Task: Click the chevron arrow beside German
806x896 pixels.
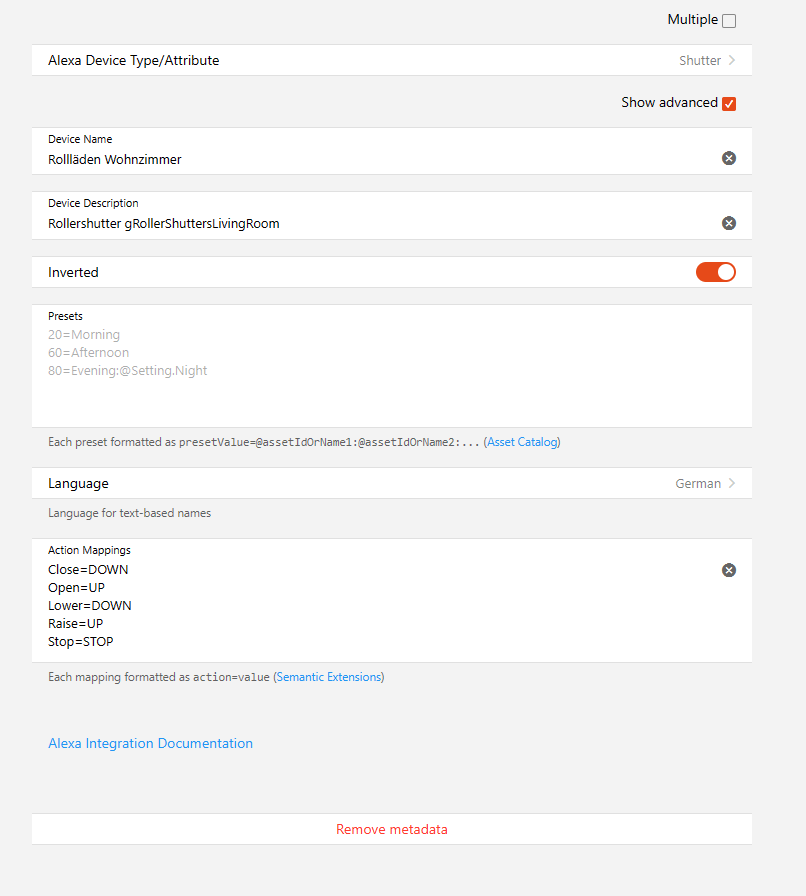Action: tap(732, 483)
